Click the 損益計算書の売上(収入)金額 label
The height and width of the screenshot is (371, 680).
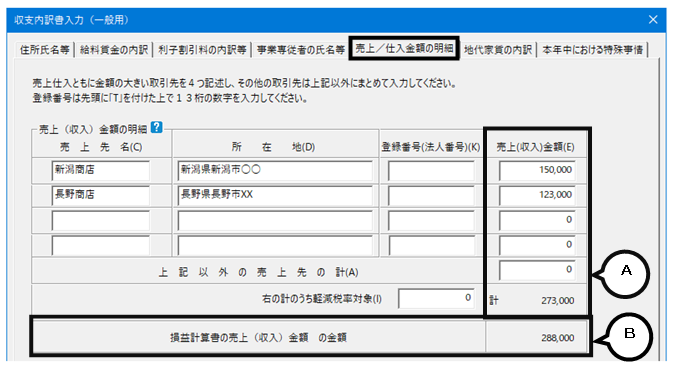pos(258,338)
